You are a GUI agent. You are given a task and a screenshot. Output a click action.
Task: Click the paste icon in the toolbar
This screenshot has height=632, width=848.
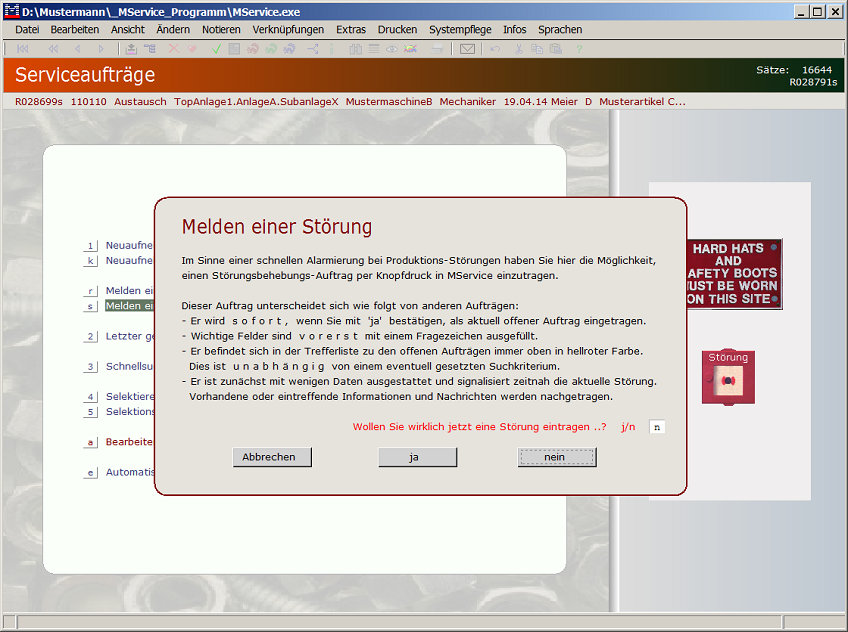554,48
